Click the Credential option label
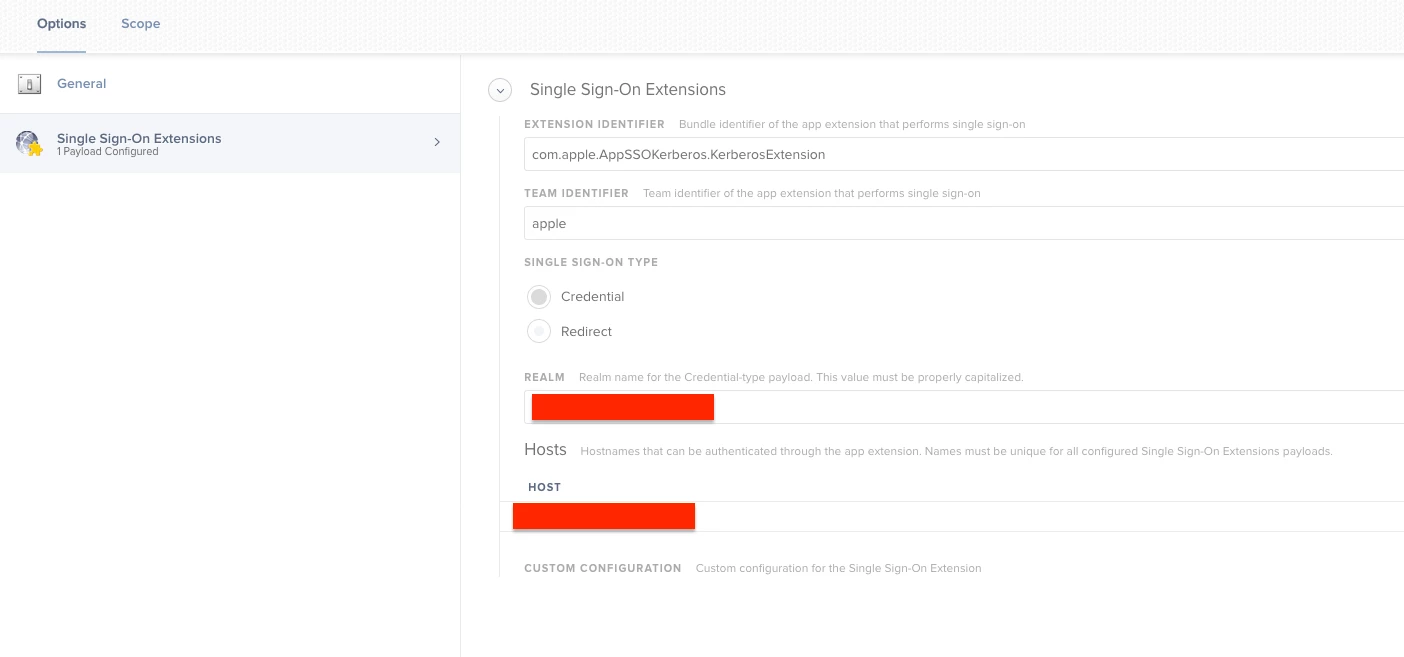Image resolution: width=1404 pixels, height=657 pixels. click(593, 297)
